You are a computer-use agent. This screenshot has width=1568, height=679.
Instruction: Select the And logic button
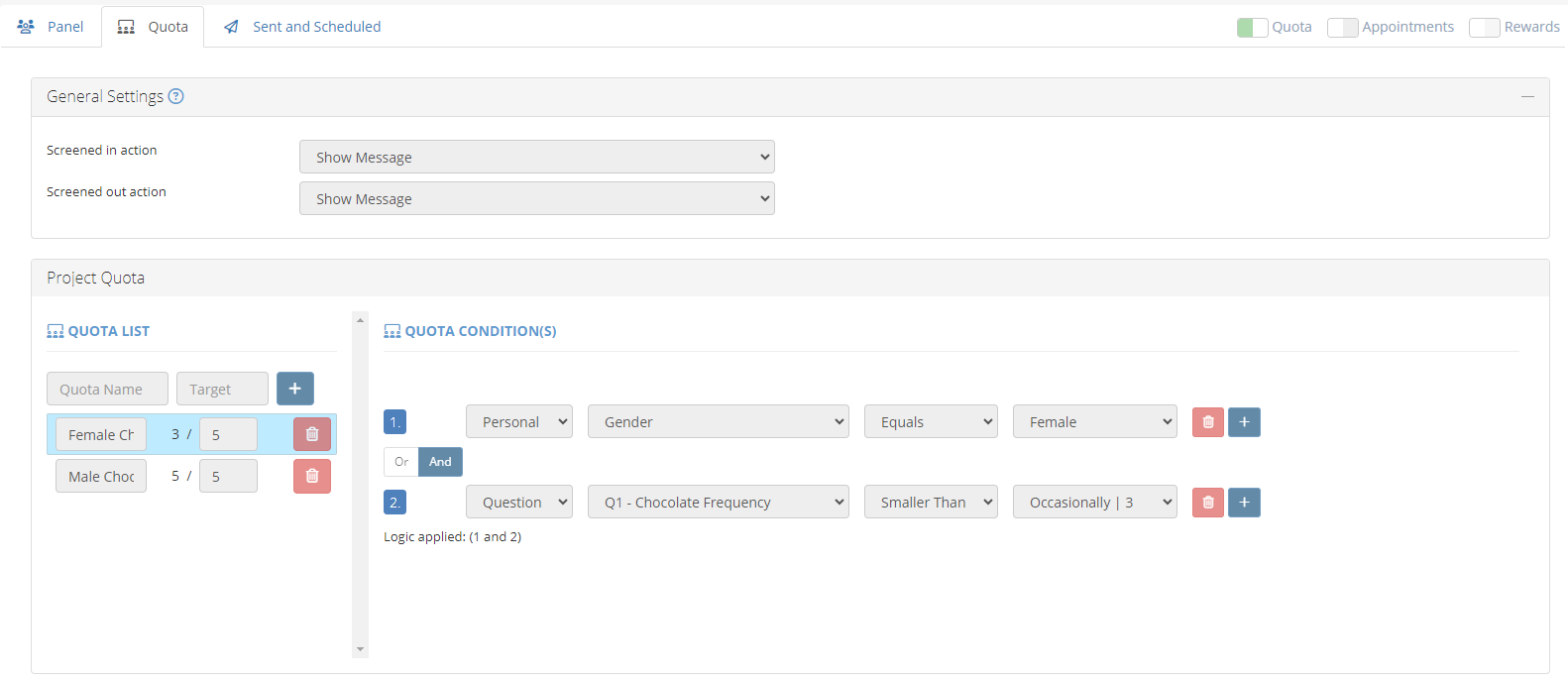pyautogui.click(x=440, y=462)
